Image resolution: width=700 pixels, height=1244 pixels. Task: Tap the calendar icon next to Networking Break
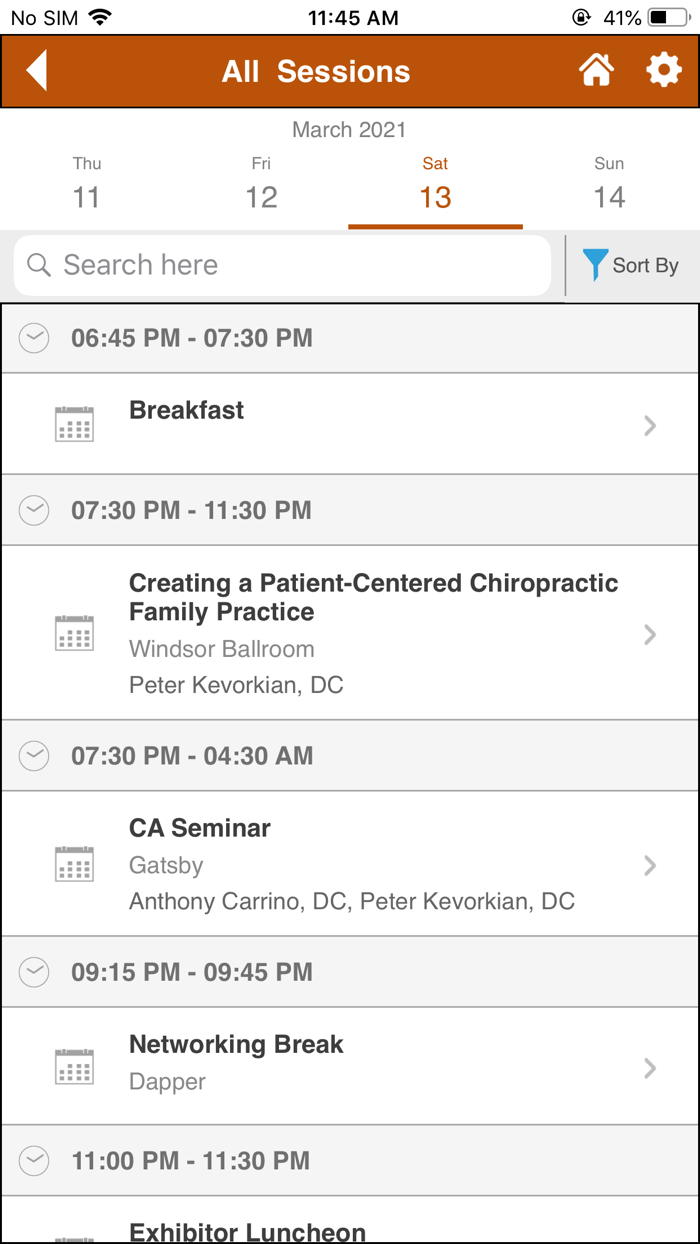click(74, 1065)
